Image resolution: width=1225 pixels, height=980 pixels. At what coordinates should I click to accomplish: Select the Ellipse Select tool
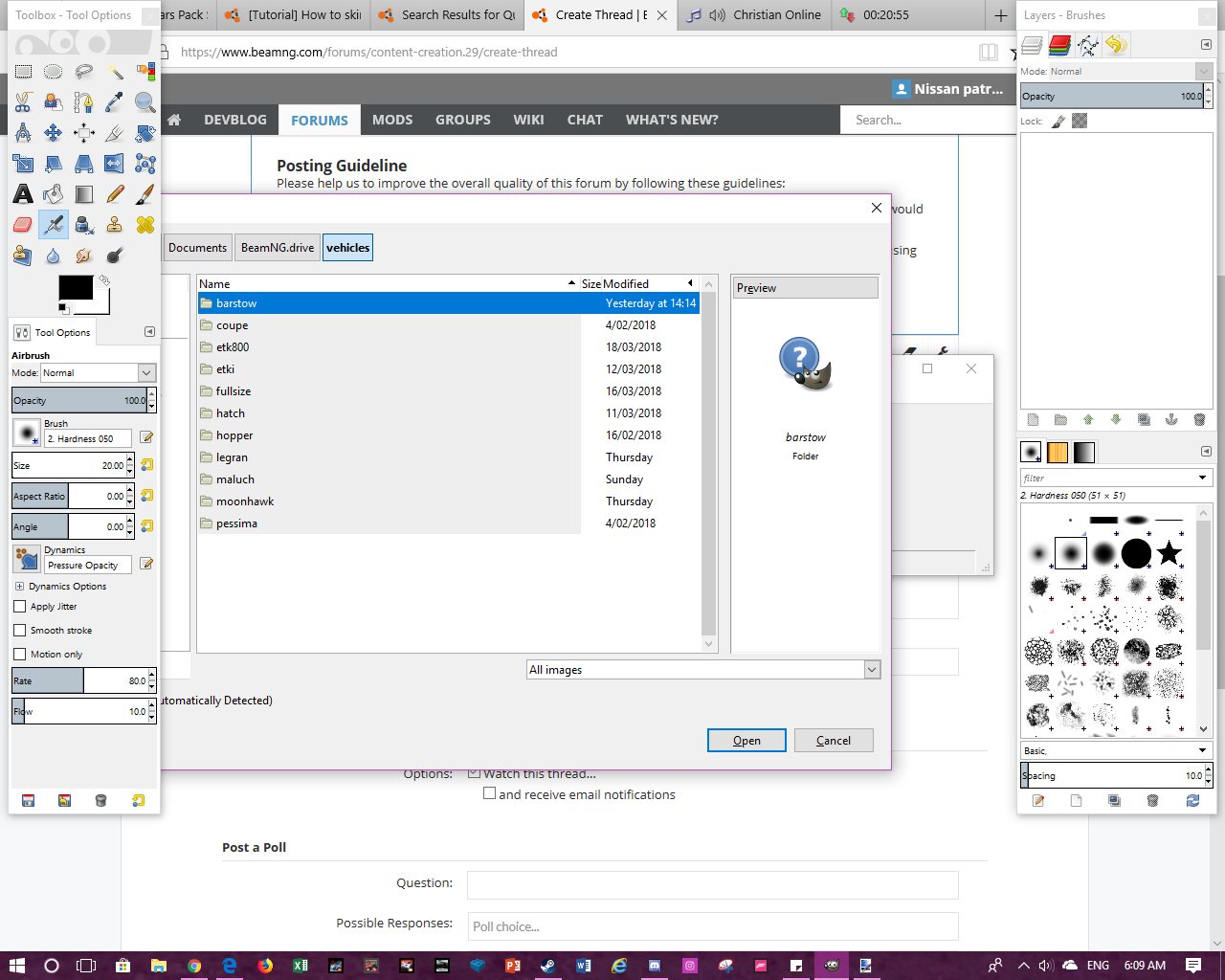coord(54,72)
